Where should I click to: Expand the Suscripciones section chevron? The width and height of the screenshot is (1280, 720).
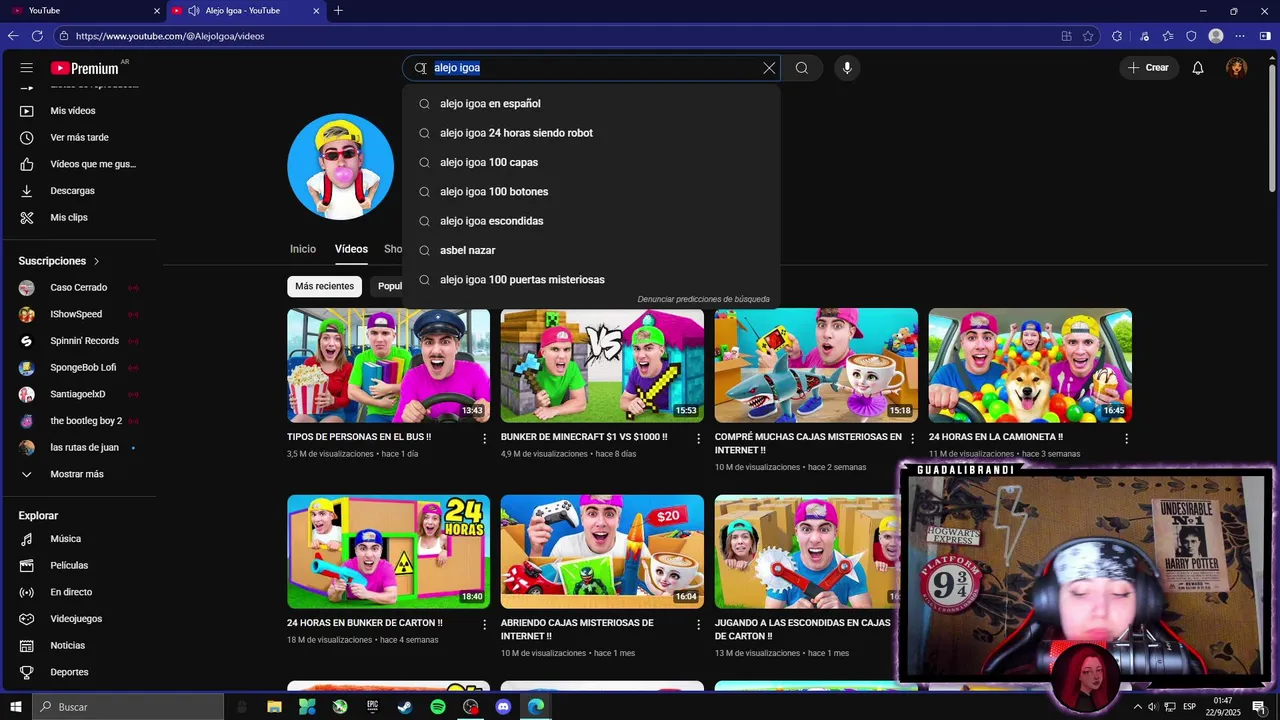point(97,261)
